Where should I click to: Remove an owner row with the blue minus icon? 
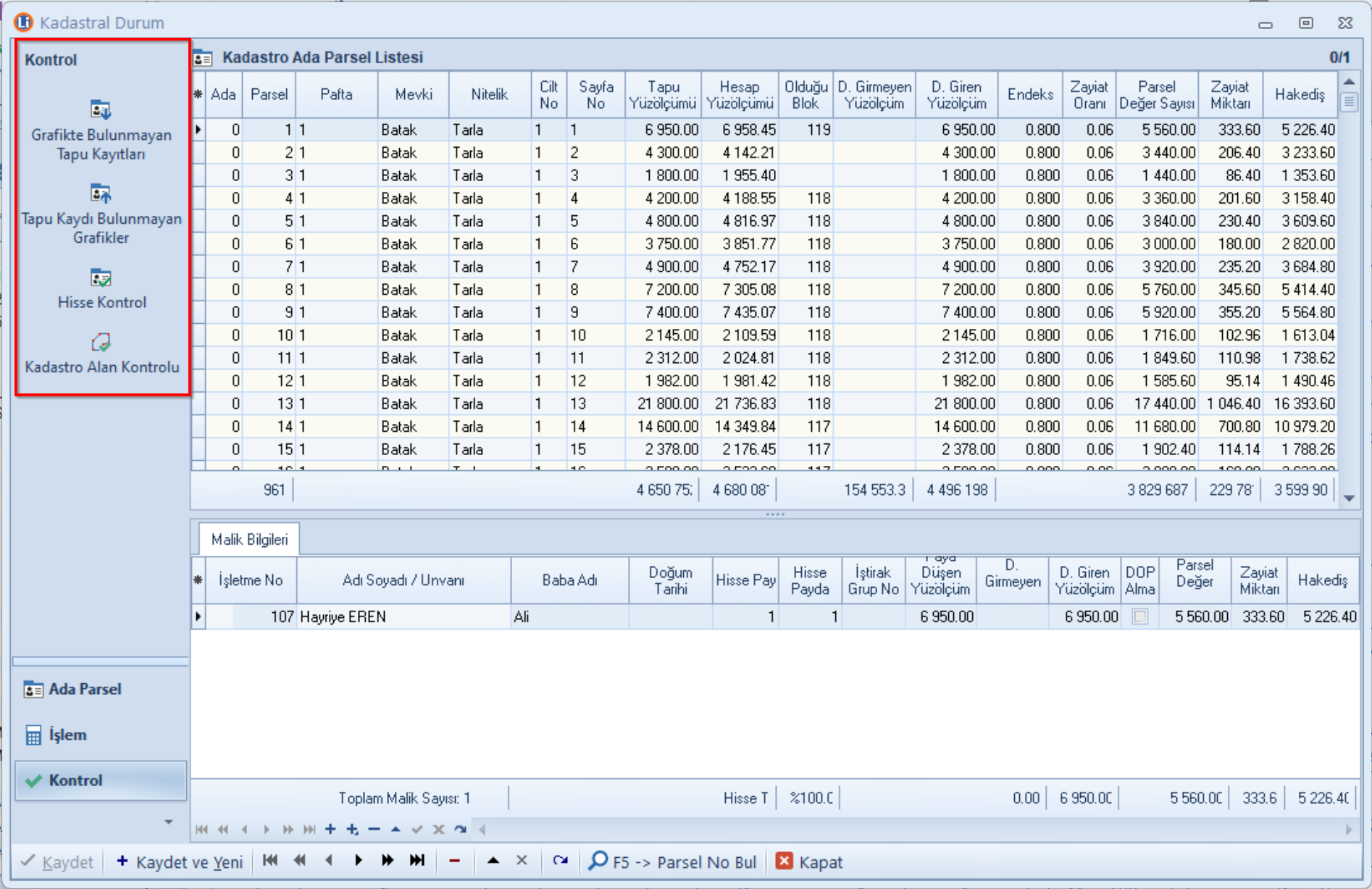(x=374, y=830)
